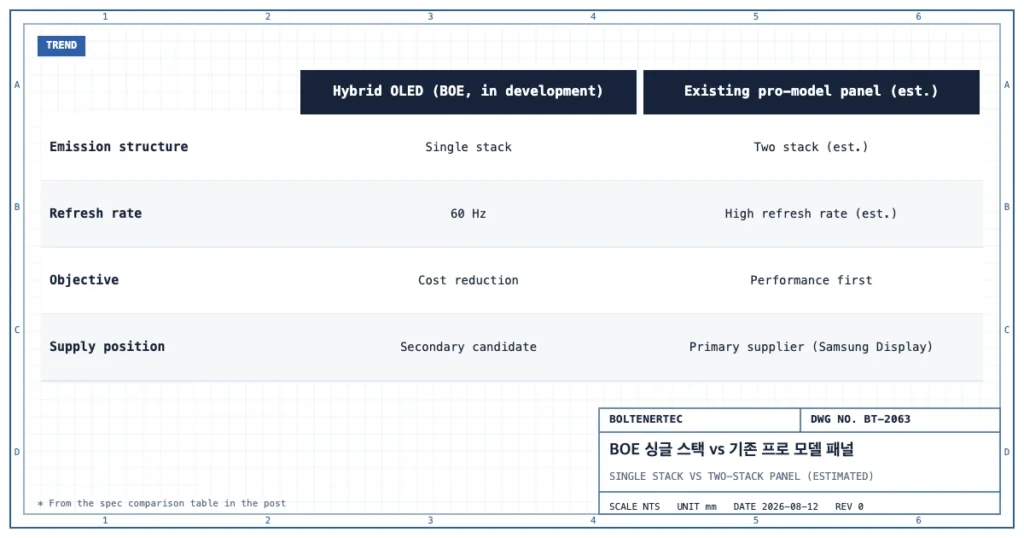Select the 'Secondary candidate' cell

[468, 347]
